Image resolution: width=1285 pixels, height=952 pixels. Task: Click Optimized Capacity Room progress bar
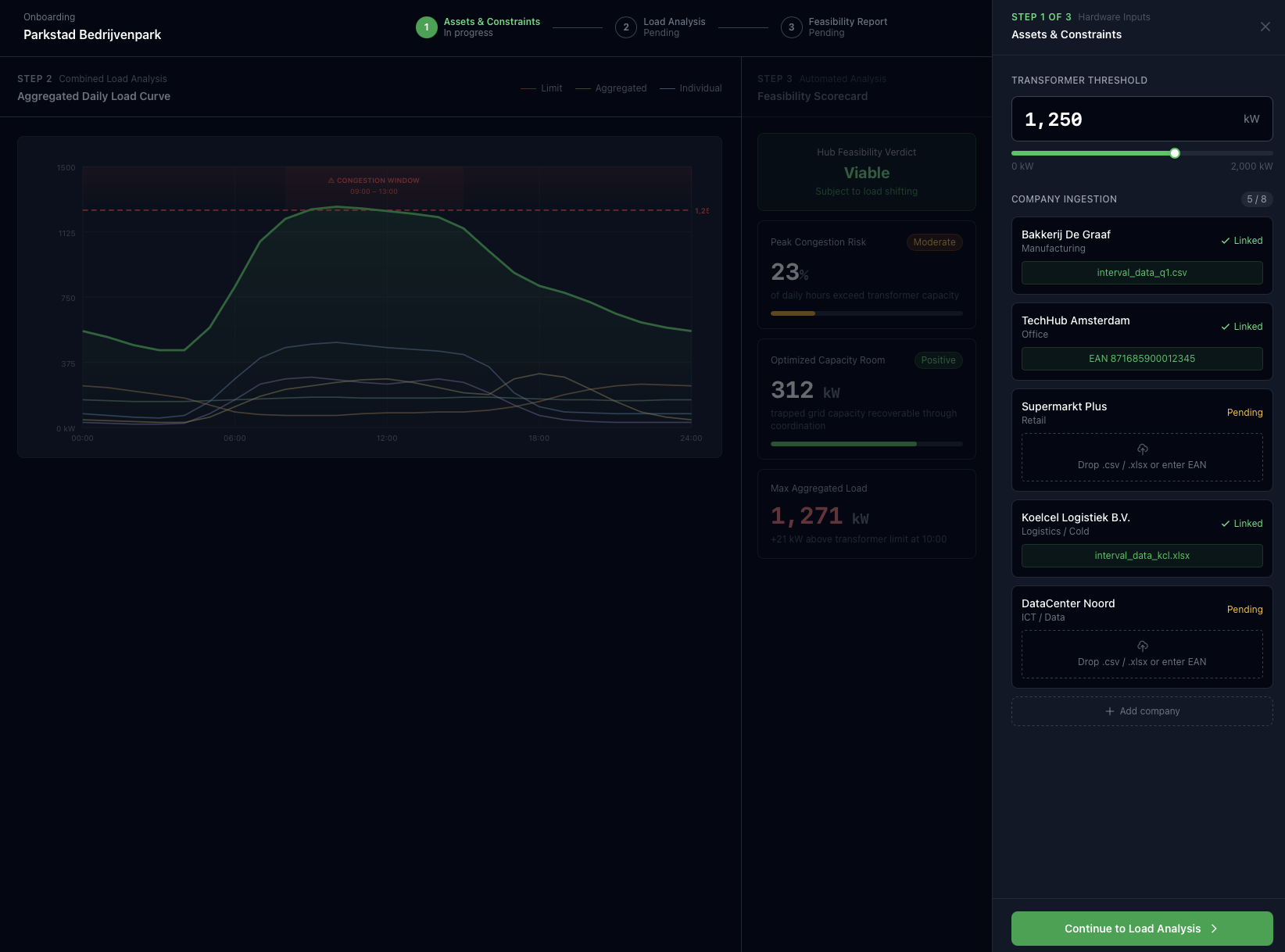coord(866,444)
